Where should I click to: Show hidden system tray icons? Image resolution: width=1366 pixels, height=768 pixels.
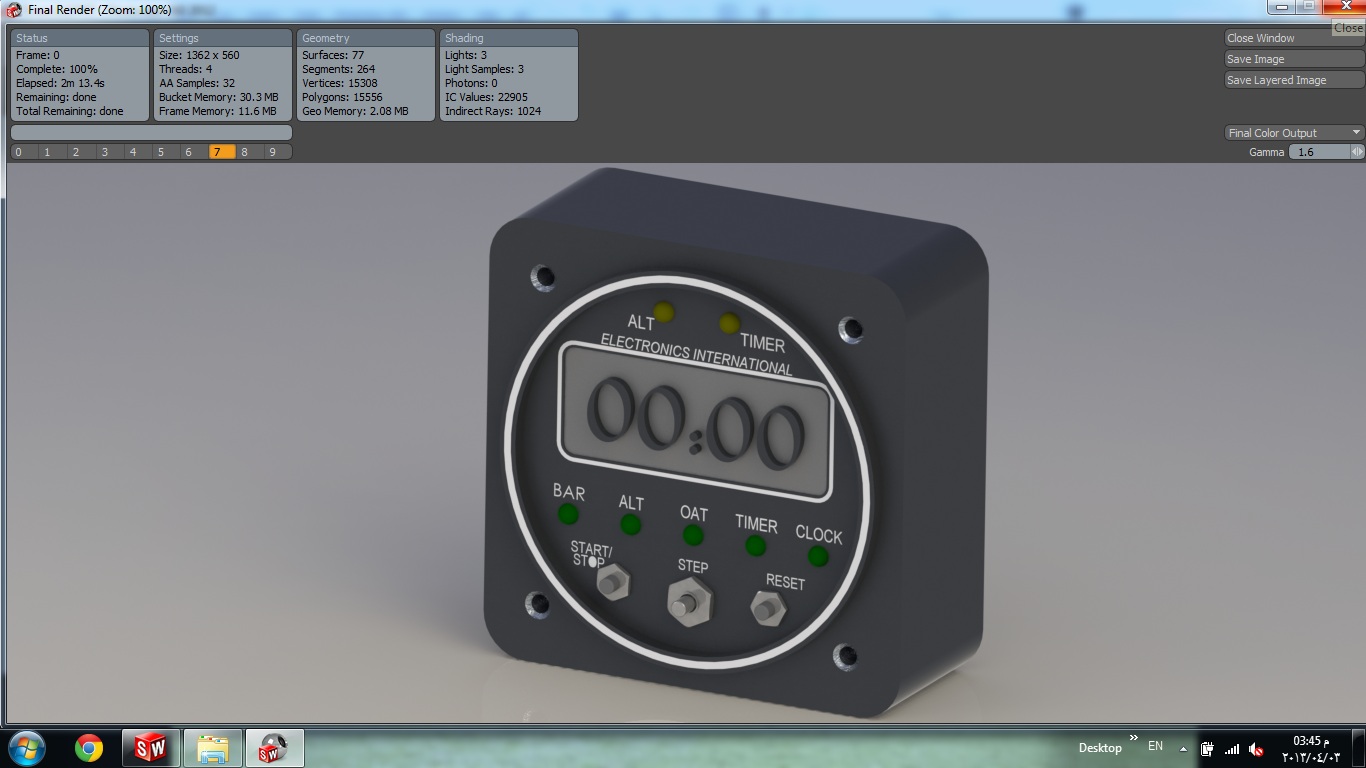[1183, 748]
